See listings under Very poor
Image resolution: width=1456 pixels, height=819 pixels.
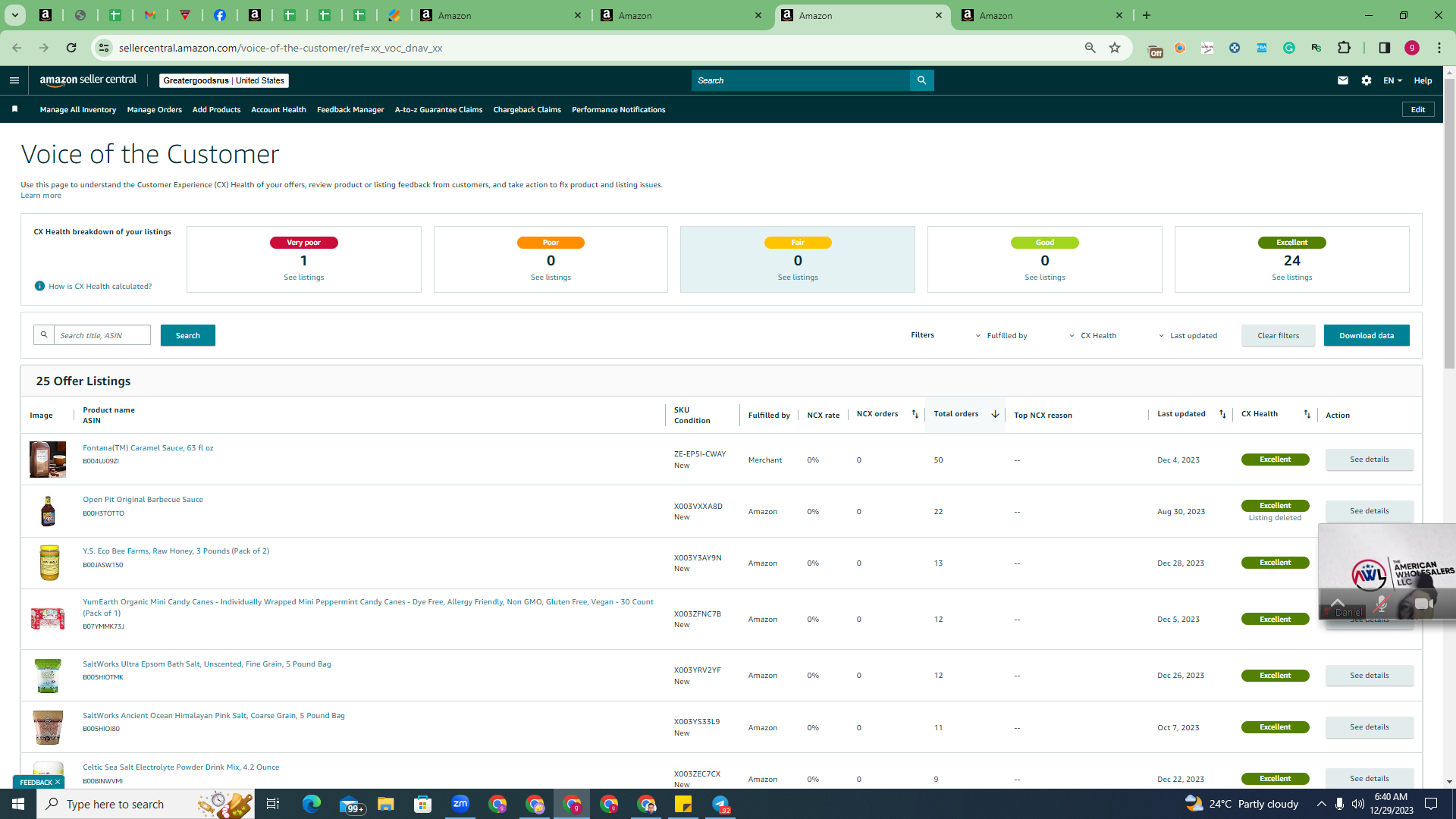303,278
